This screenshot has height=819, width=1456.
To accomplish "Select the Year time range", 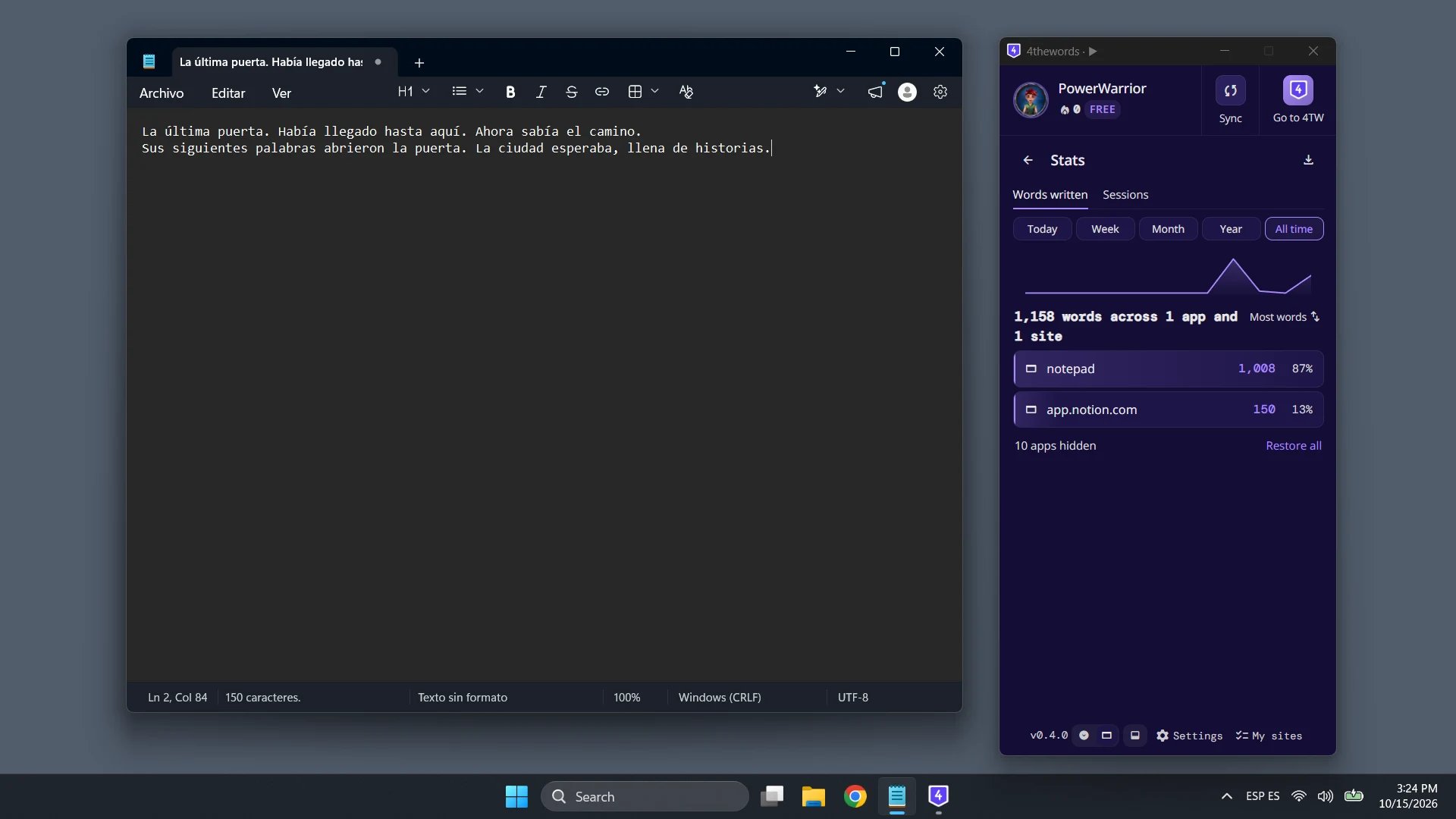I will 1231,229.
